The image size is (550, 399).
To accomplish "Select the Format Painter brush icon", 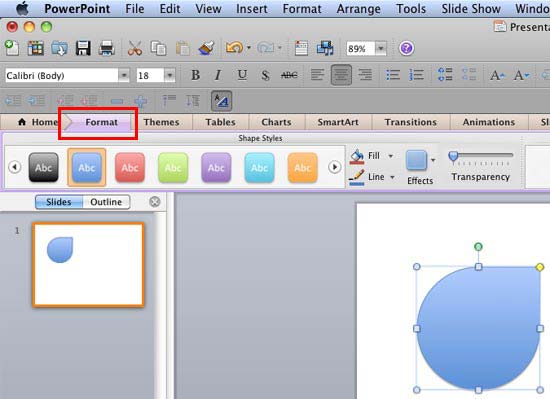I will click(x=207, y=48).
